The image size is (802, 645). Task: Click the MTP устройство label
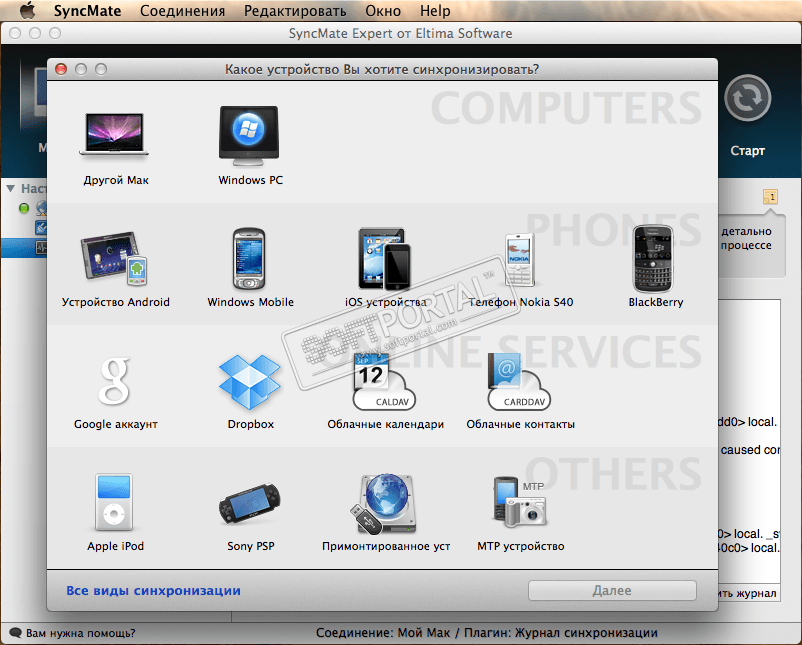point(521,546)
